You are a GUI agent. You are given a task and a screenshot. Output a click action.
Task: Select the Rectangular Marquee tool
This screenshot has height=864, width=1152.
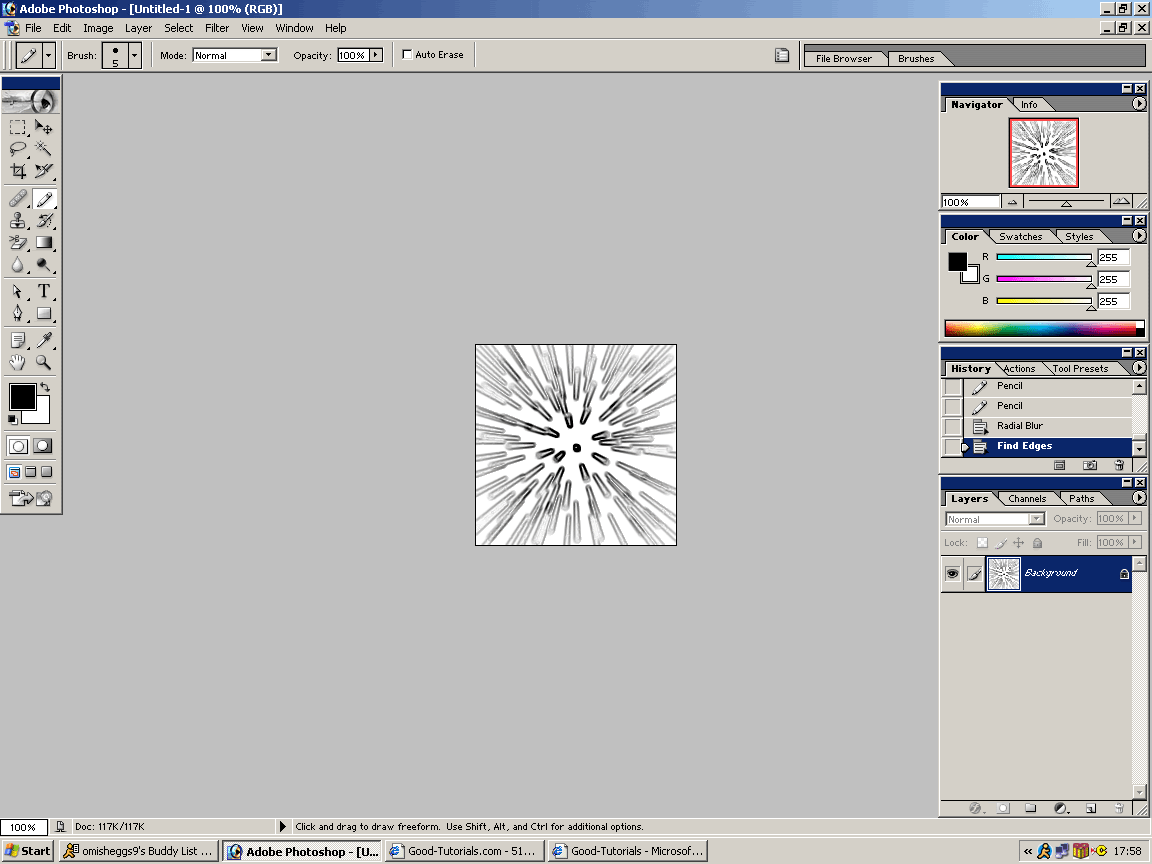click(x=18, y=128)
